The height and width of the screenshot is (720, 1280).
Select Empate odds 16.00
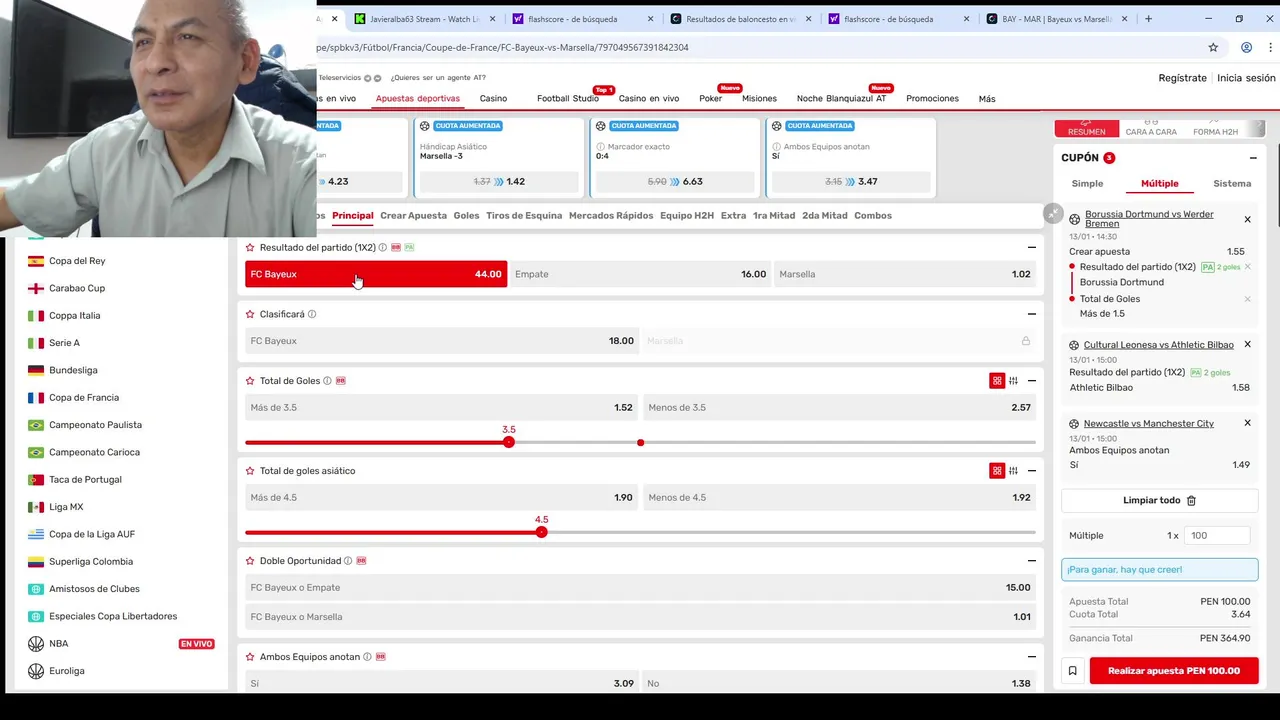click(x=640, y=274)
